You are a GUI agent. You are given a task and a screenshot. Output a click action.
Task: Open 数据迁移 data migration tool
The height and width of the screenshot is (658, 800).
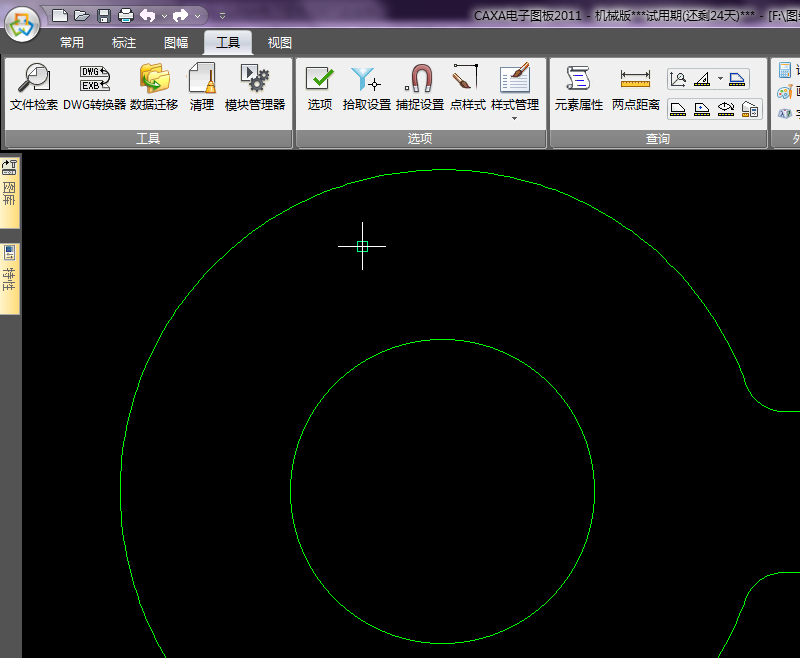[x=154, y=87]
